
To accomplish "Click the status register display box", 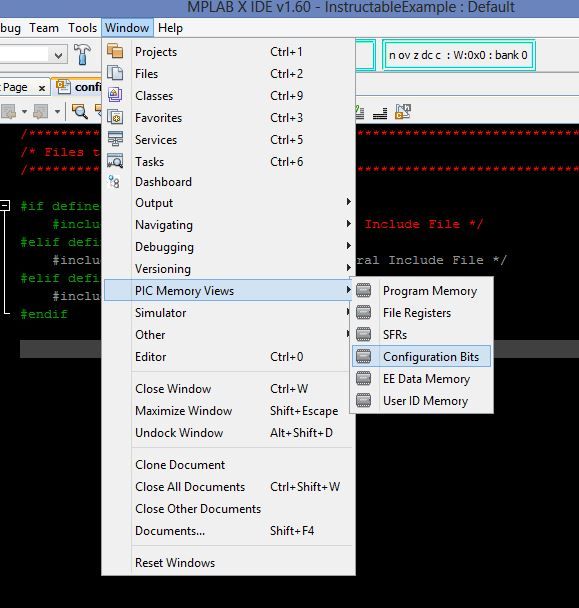I will [458, 55].
